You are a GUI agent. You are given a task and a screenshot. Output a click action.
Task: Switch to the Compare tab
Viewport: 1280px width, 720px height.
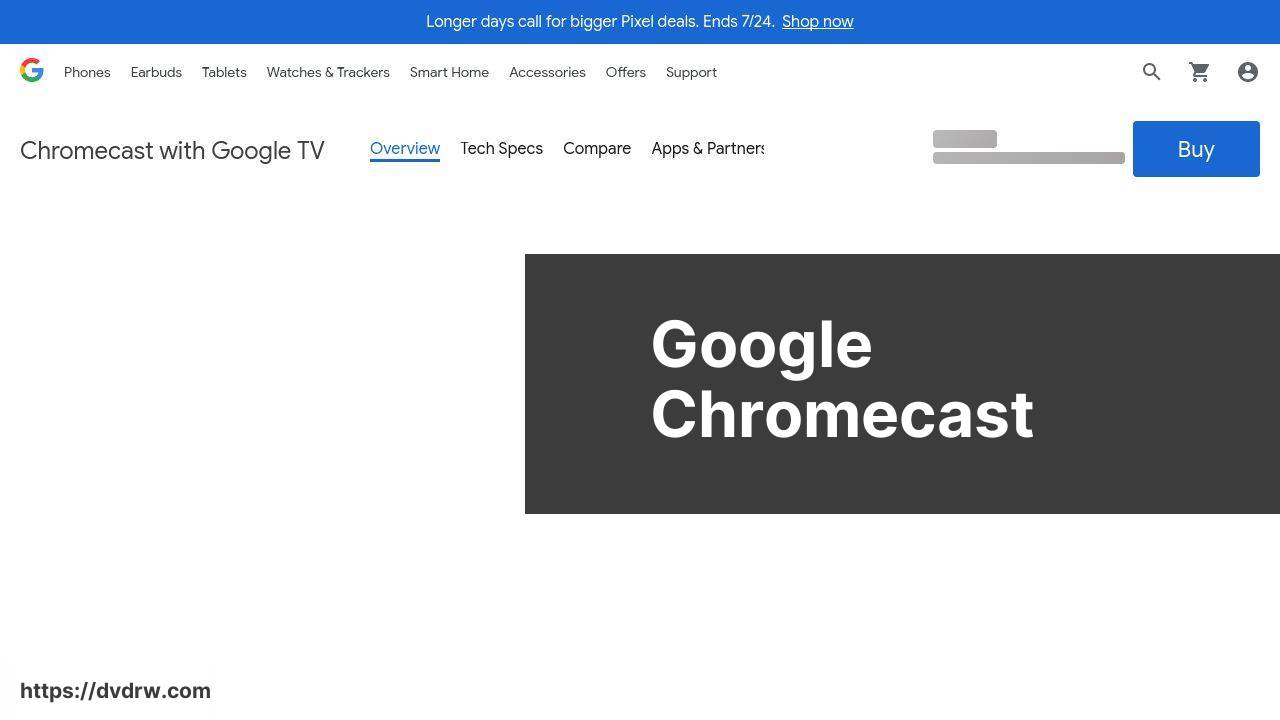(x=597, y=148)
